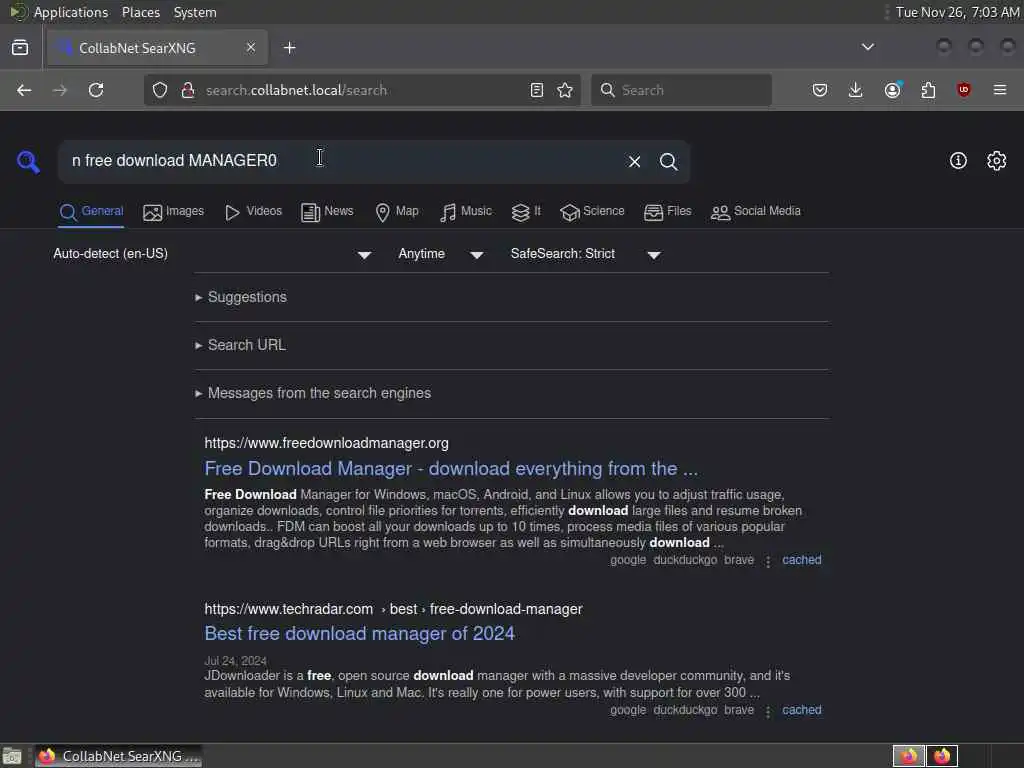Open Best free download manager of 2024
The height and width of the screenshot is (768, 1024).
[x=360, y=633]
